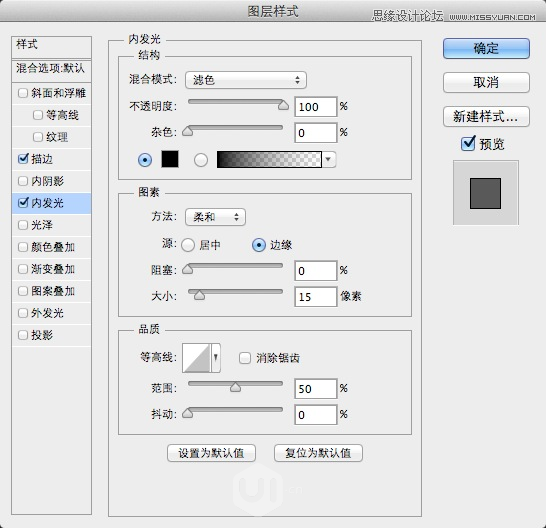This screenshot has width=546, height=528.
Task: Uncheck the 内发光 checkbox
Action: pyautogui.click(x=23, y=203)
